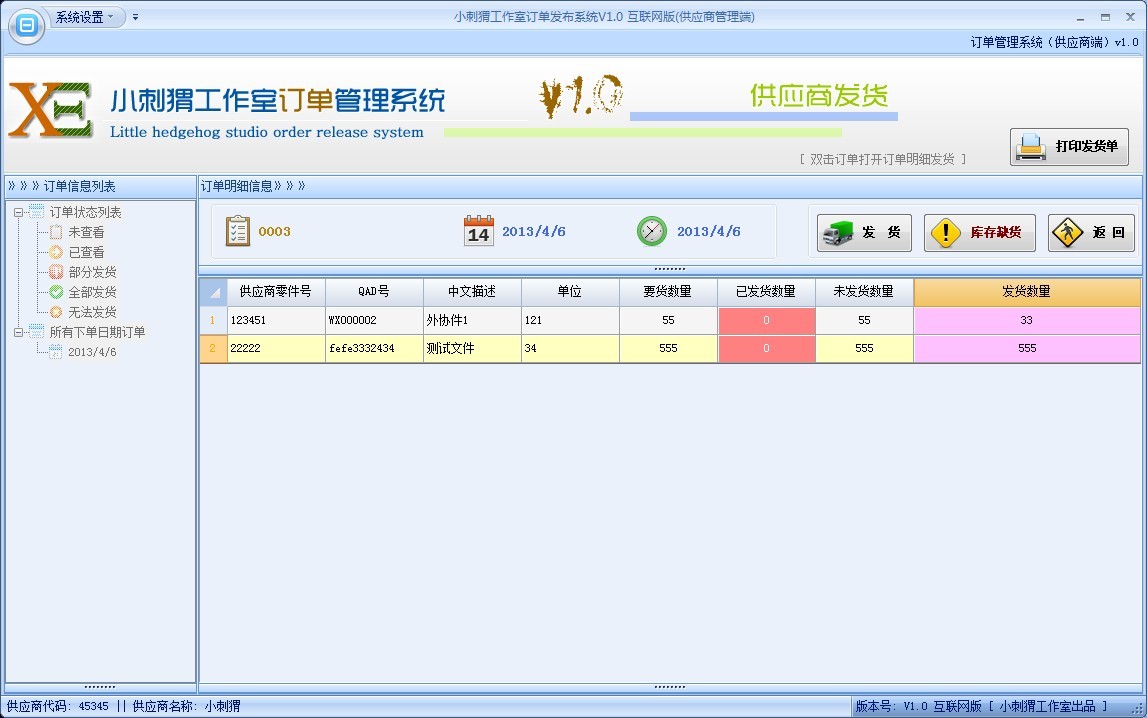Select row header 1 in the grid
1147x718 pixels.
(x=213, y=320)
